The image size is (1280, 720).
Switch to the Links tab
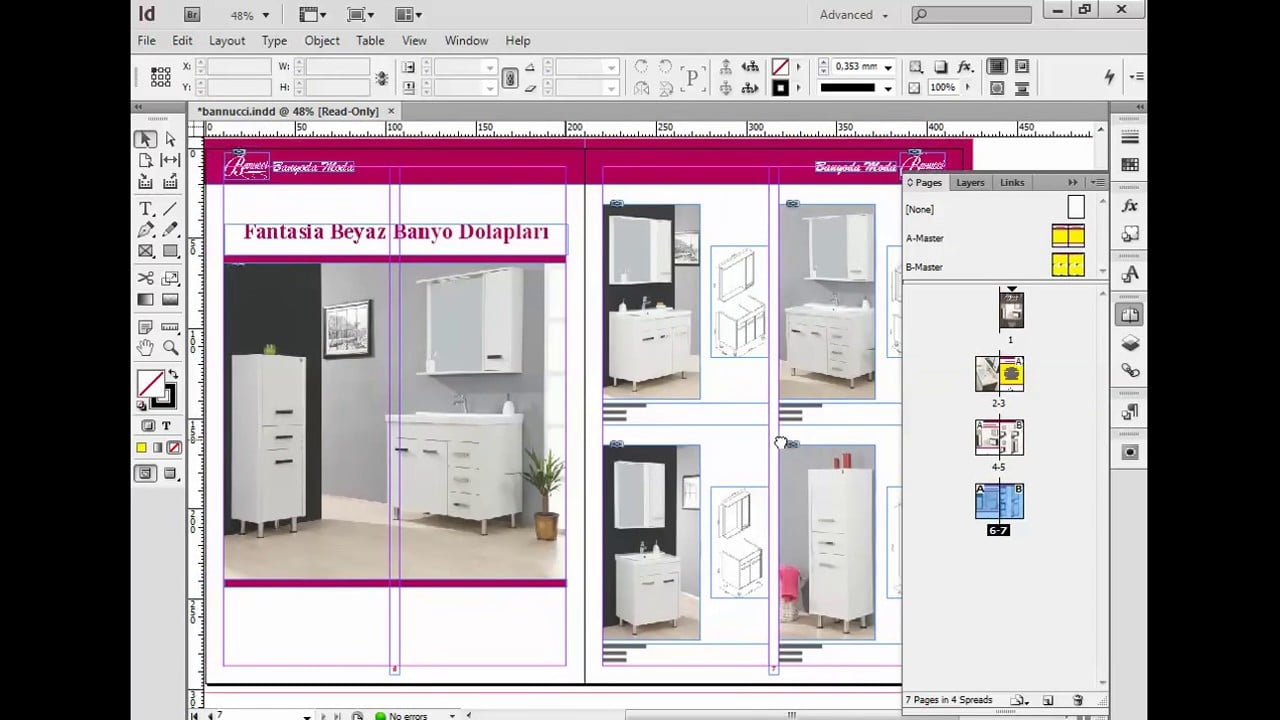coord(1012,183)
